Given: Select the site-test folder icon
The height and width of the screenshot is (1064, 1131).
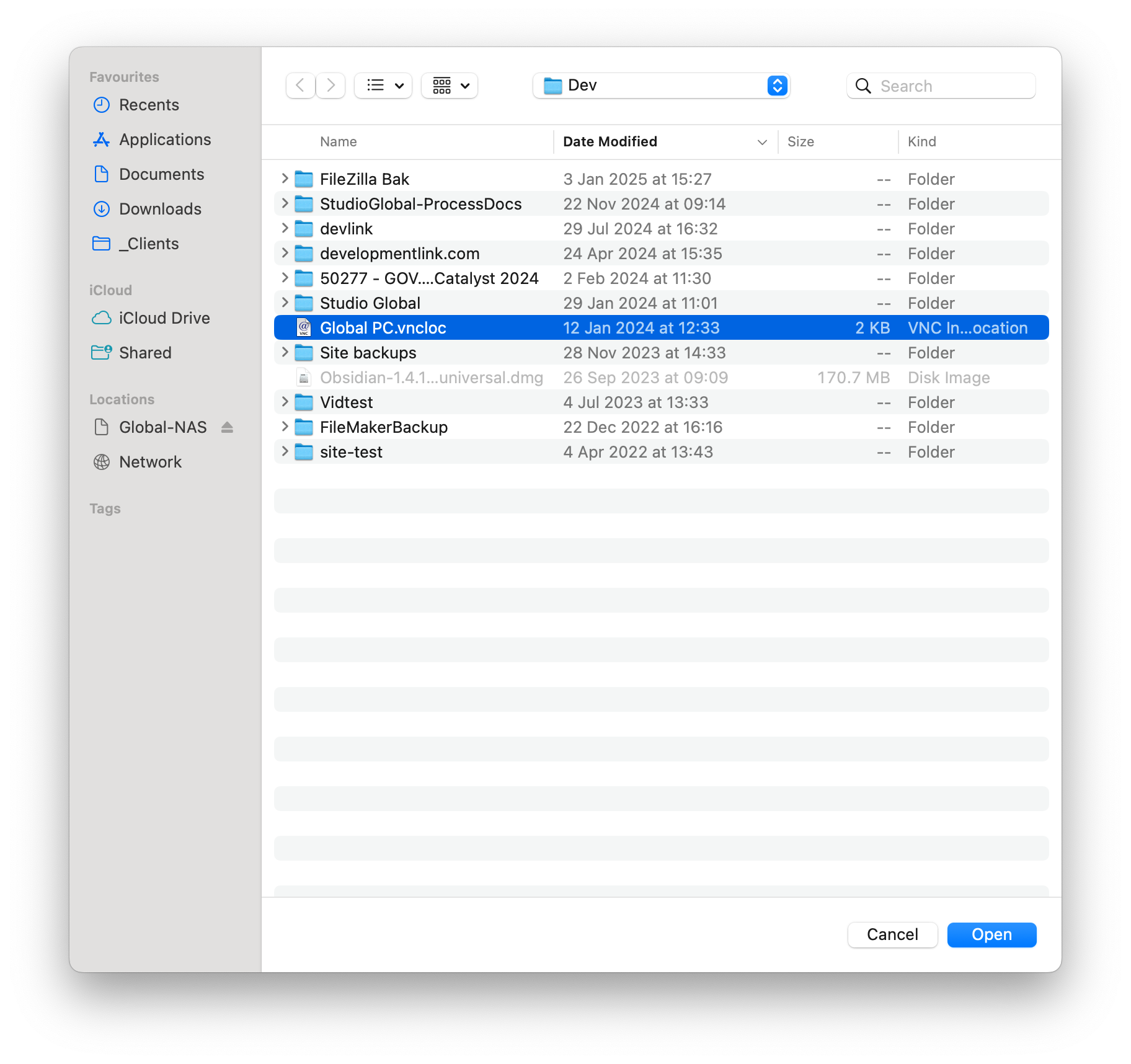Looking at the screenshot, I should click(x=304, y=452).
